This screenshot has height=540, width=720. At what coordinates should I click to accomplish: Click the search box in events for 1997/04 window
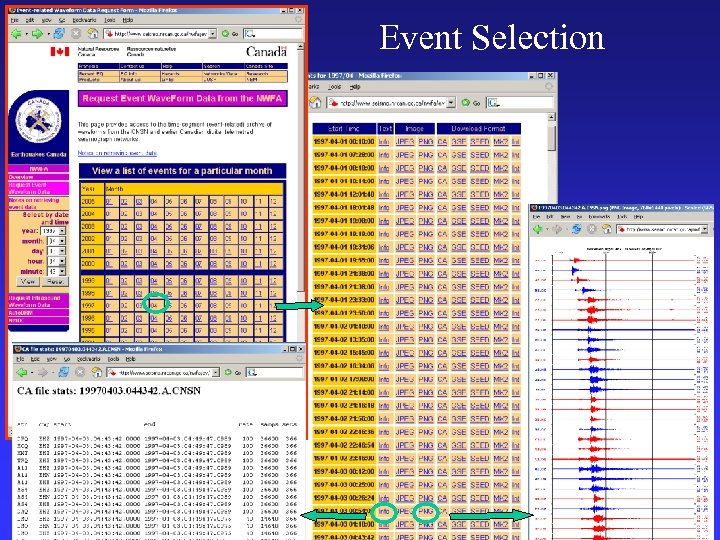[x=520, y=103]
